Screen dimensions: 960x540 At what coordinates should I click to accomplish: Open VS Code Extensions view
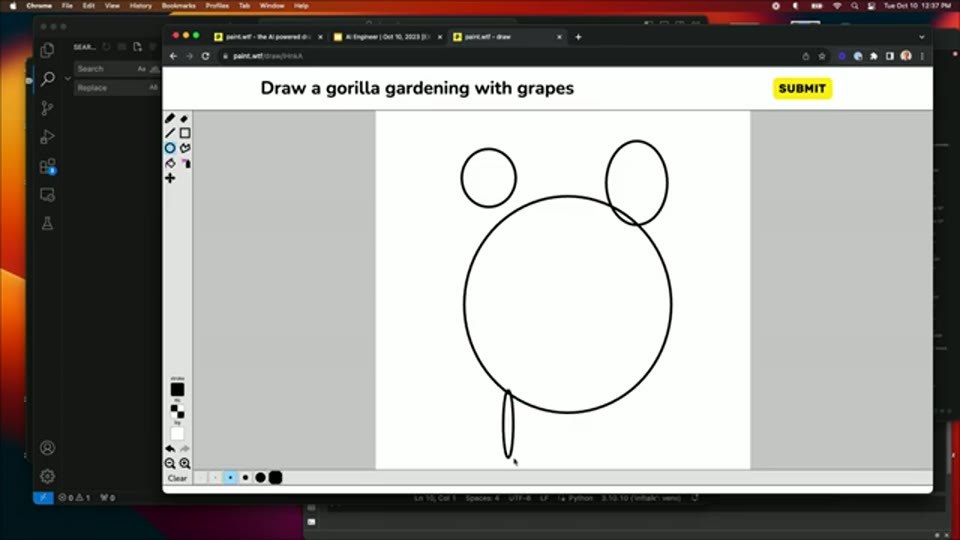[47, 167]
